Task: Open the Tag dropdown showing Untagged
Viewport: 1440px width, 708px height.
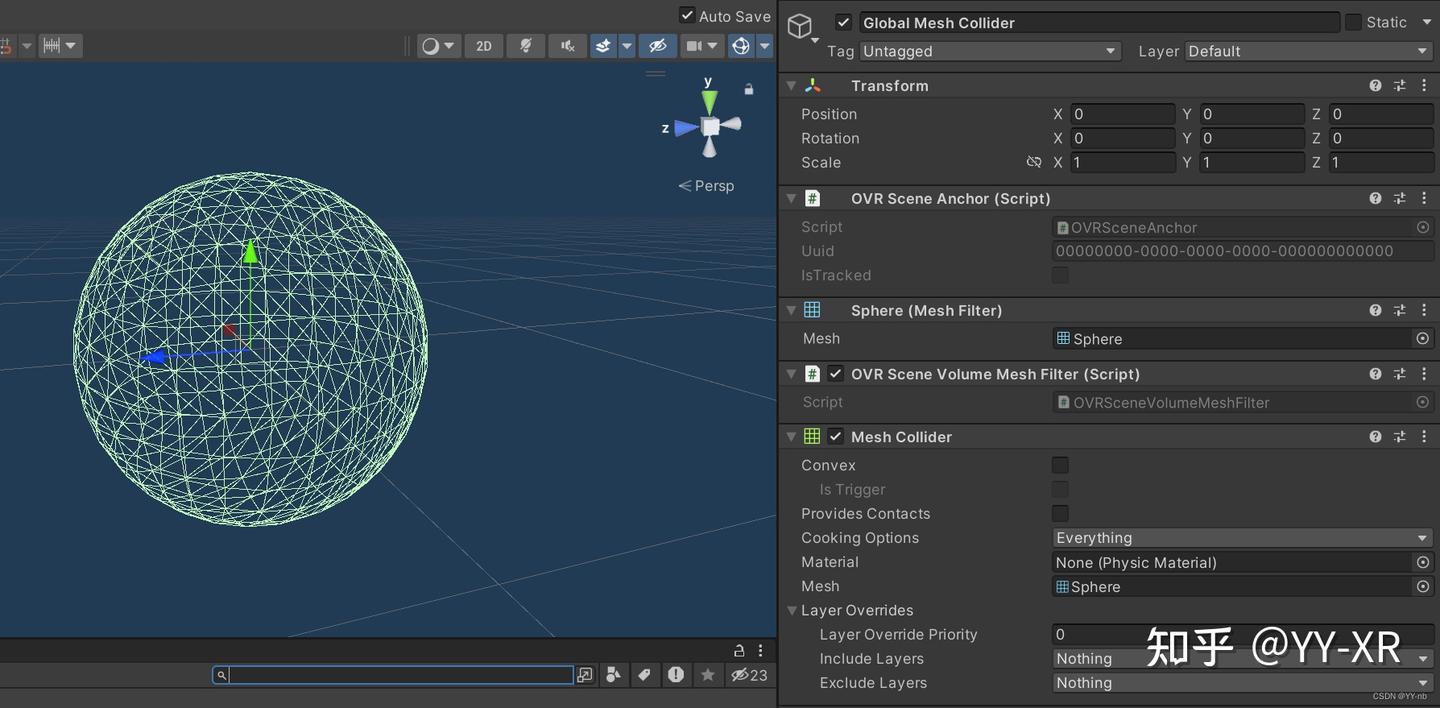Action: click(x=990, y=50)
